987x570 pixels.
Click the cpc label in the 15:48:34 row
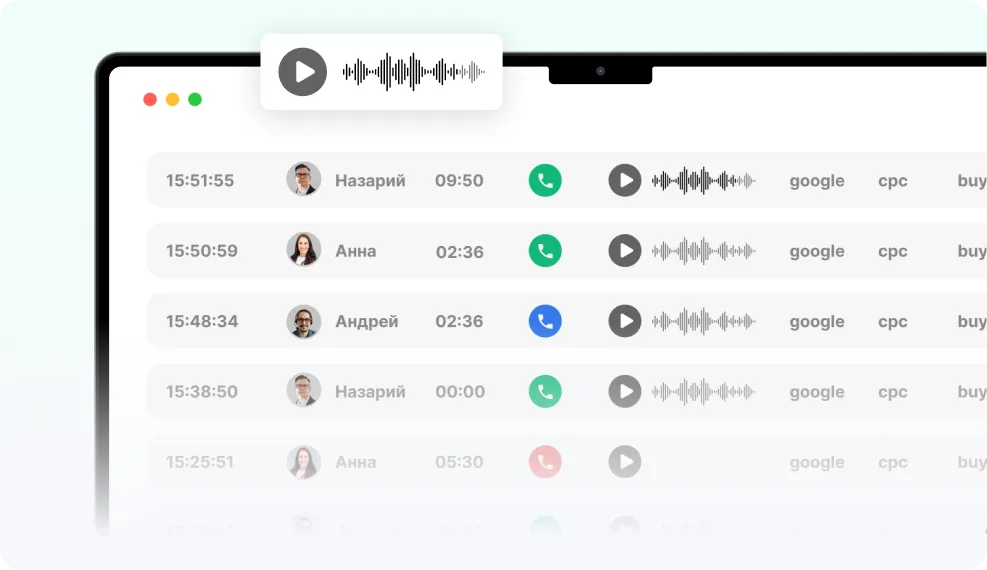click(893, 322)
